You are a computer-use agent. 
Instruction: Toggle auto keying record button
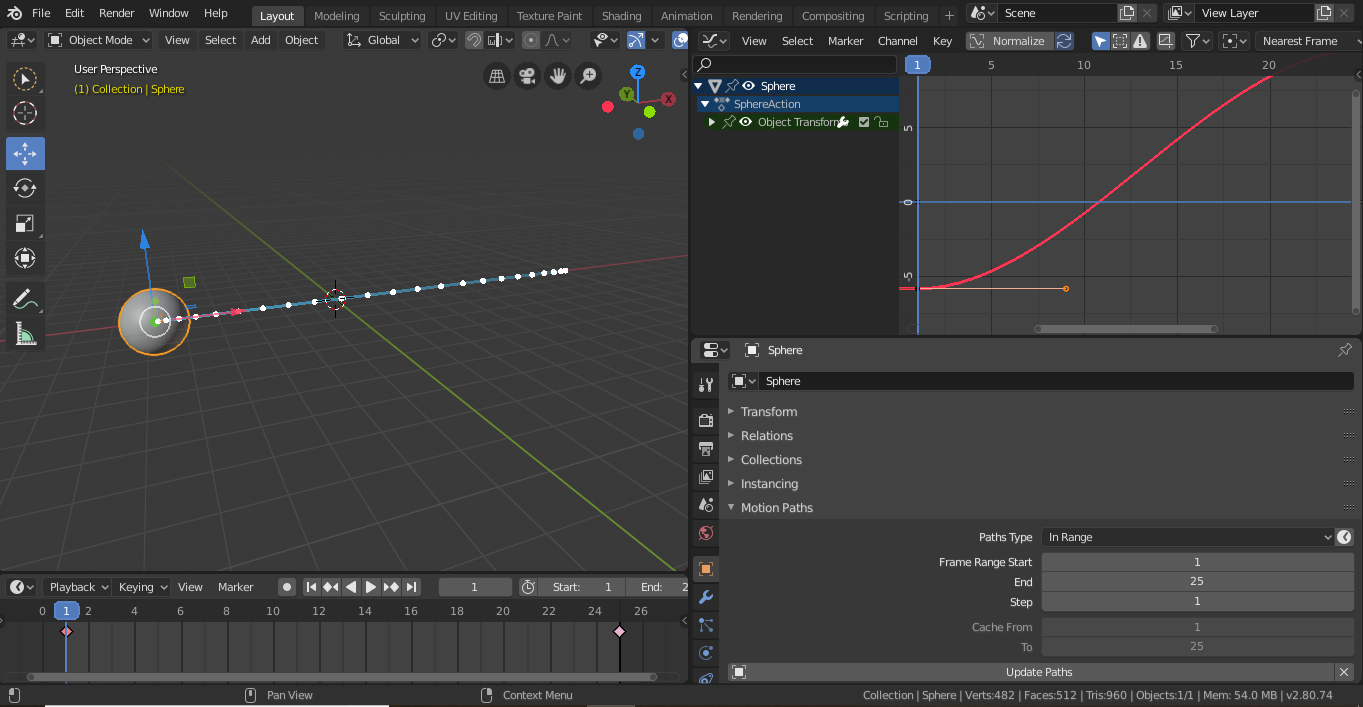click(287, 587)
